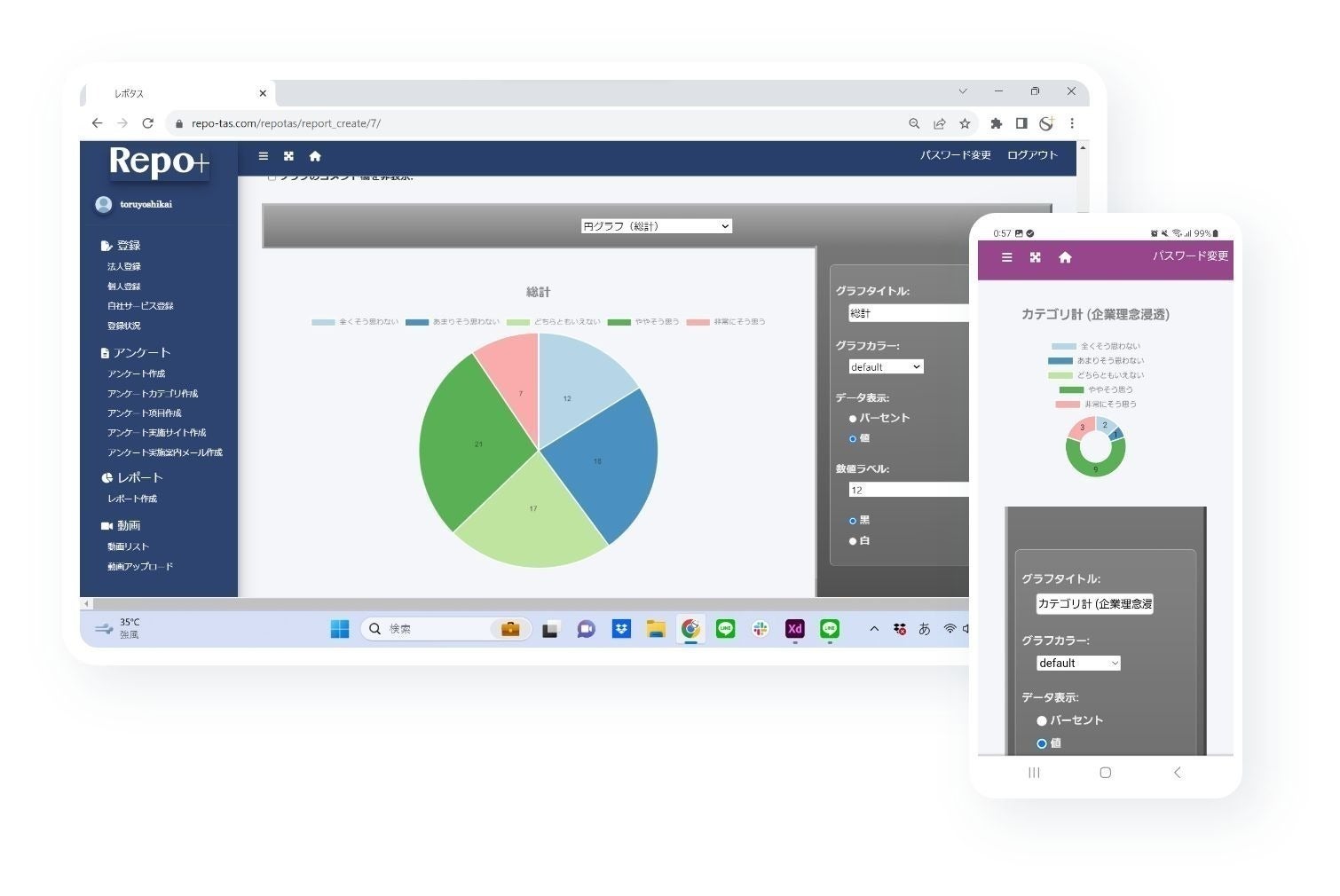The height and width of the screenshot is (896, 1340).
Task: Select the パーセント radio in desktop panel
Action: click(x=853, y=419)
